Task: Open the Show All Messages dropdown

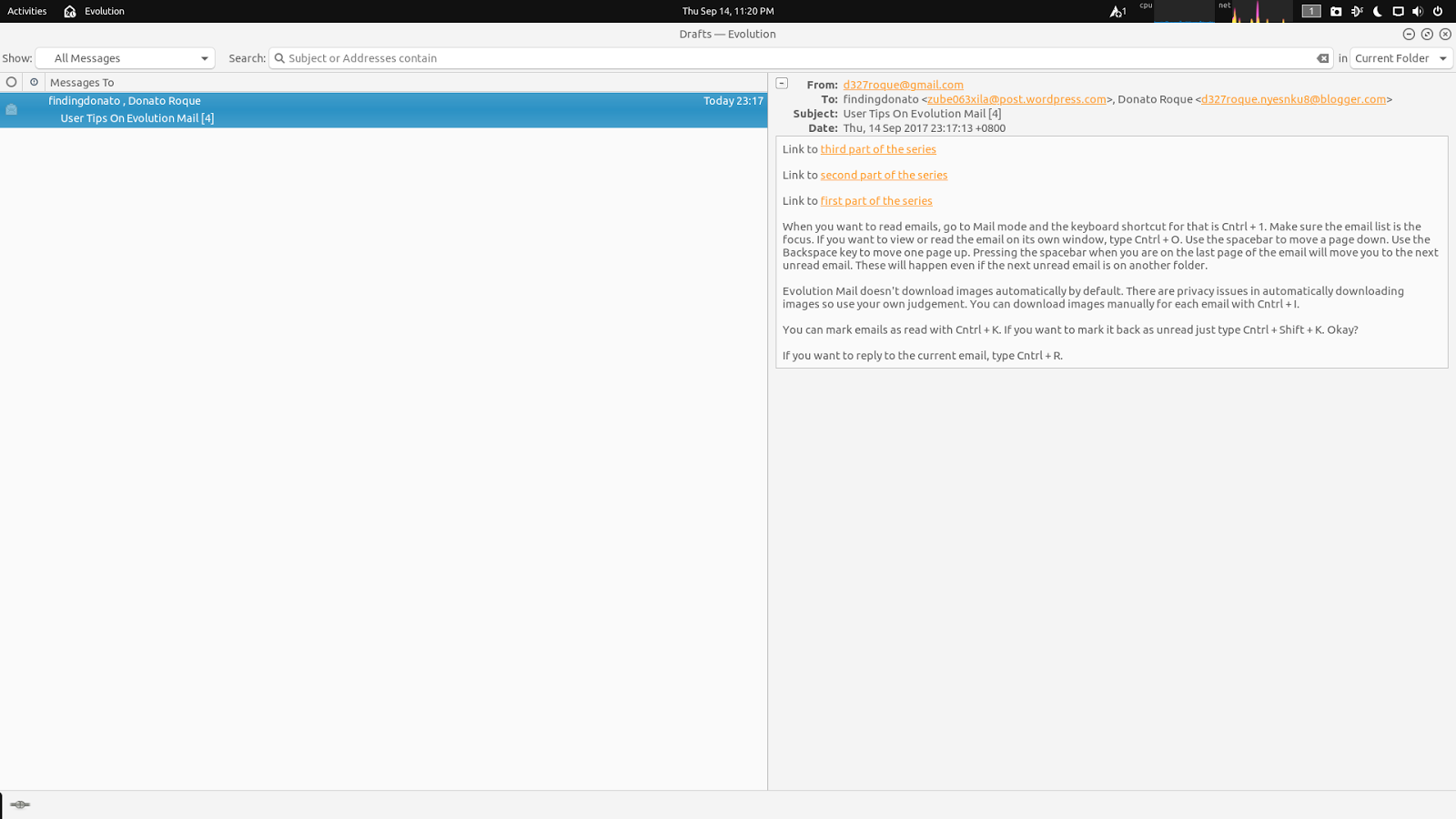Action: click(126, 58)
